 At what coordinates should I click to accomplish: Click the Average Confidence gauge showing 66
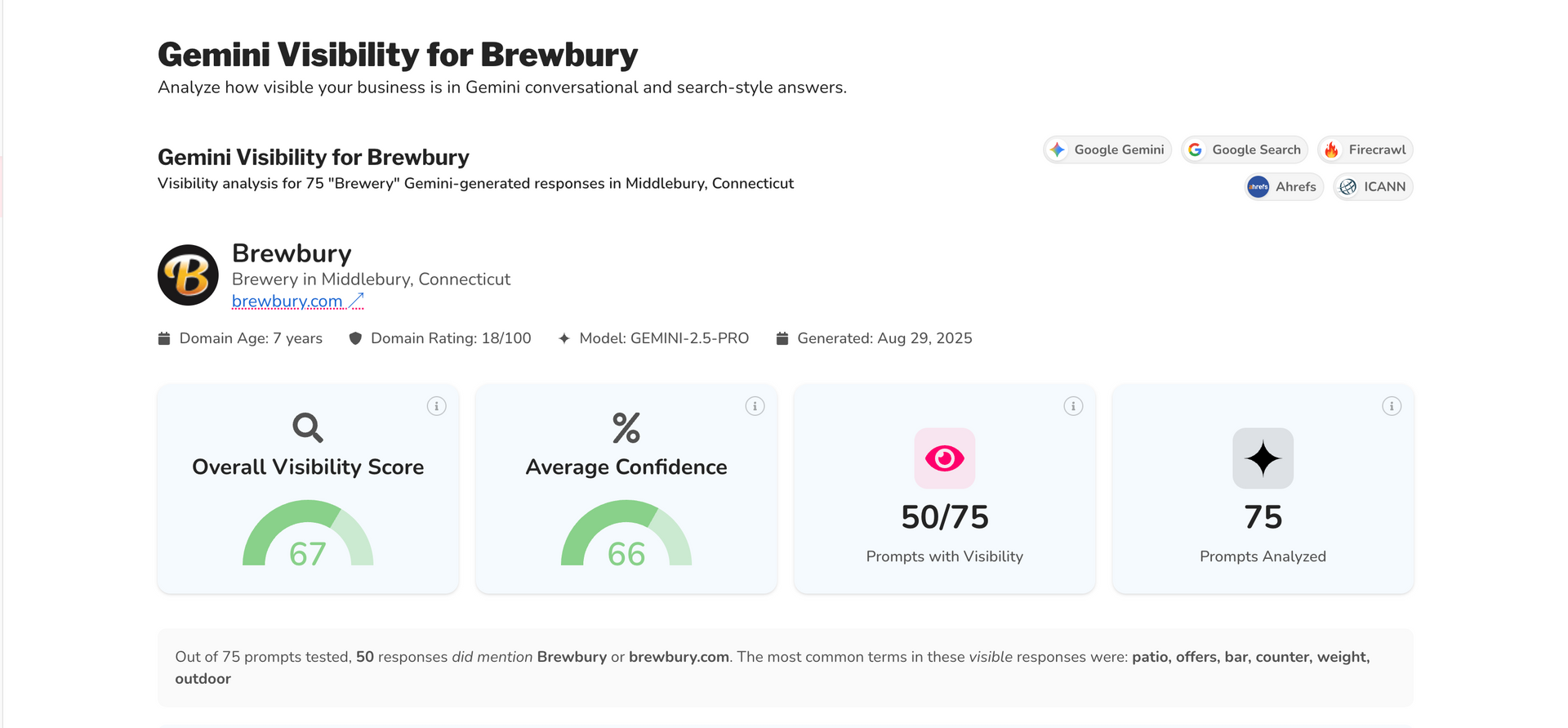click(626, 535)
